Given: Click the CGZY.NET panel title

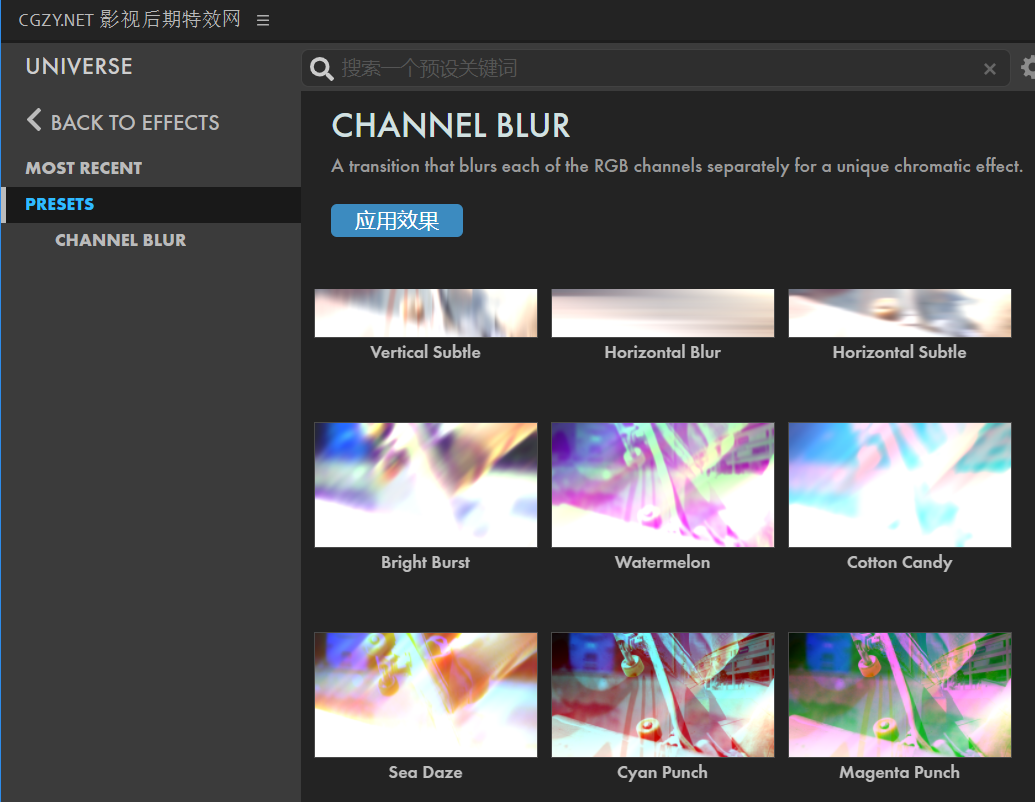Looking at the screenshot, I should click(129, 20).
